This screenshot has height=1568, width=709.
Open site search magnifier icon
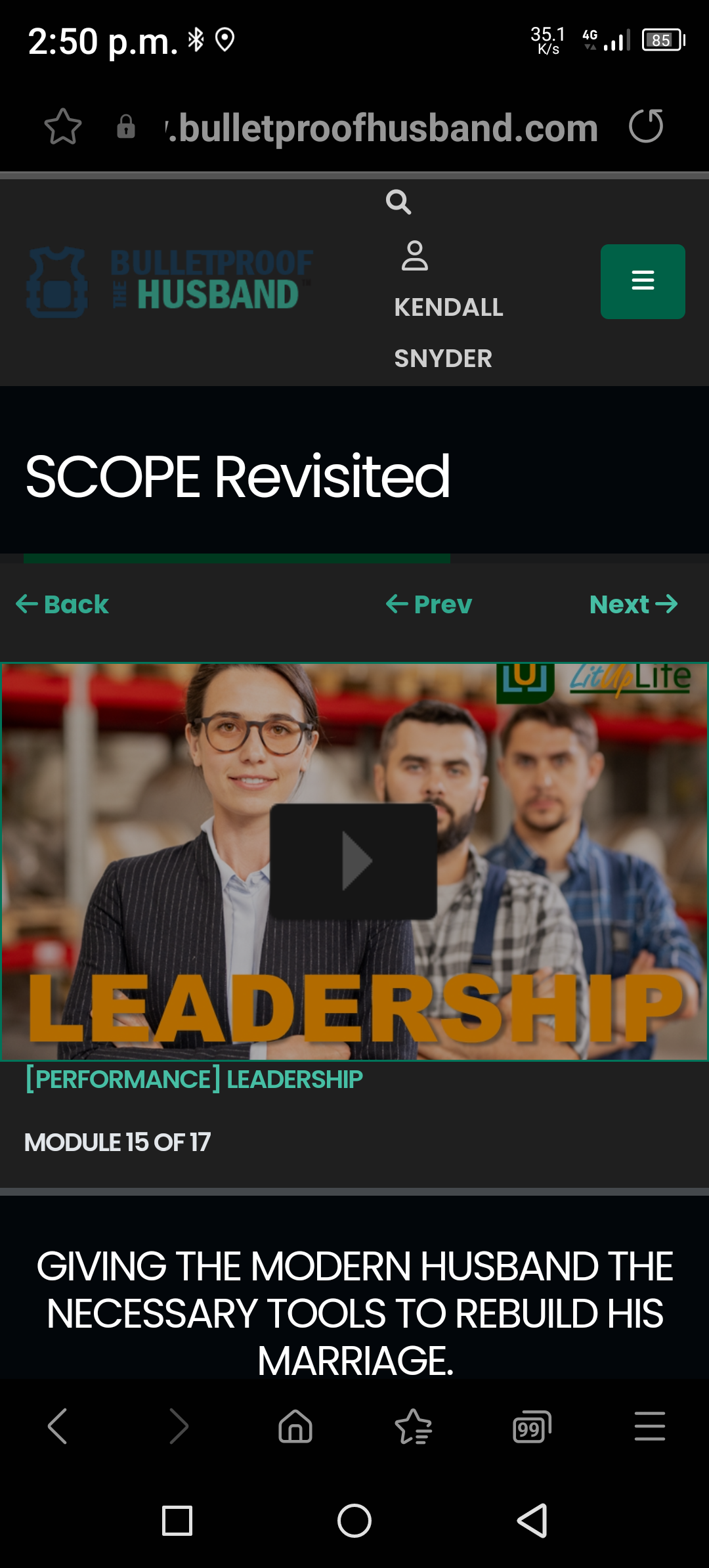(398, 202)
